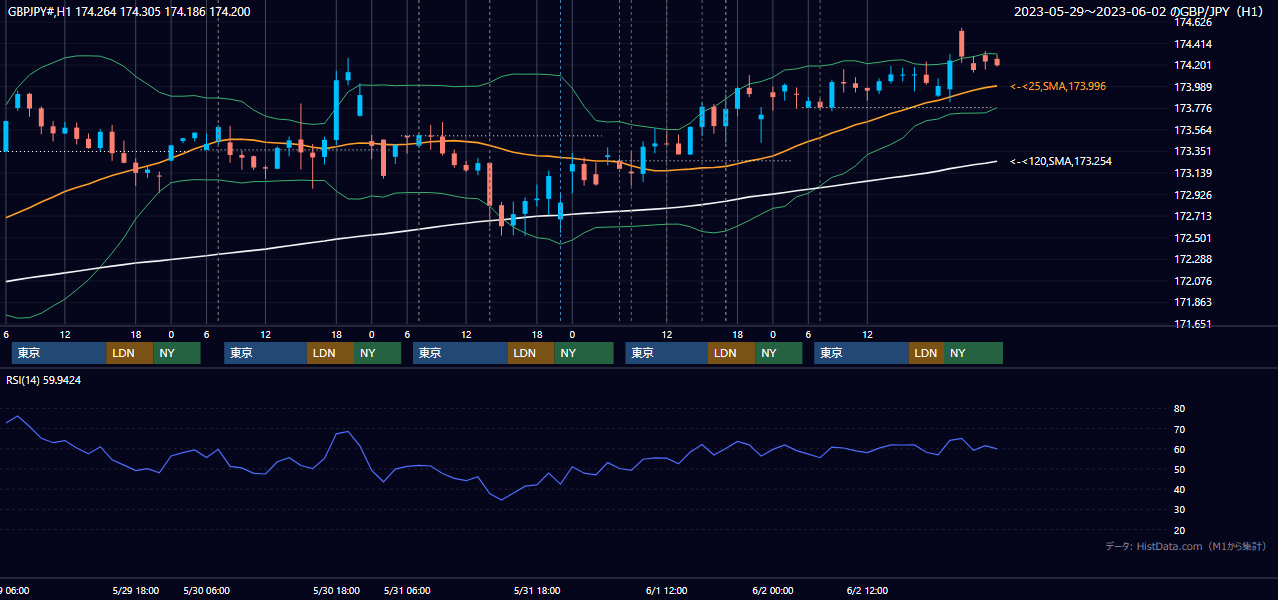Image resolution: width=1278 pixels, height=600 pixels.
Task: Click price axis value 173.351
Action: [1192, 152]
